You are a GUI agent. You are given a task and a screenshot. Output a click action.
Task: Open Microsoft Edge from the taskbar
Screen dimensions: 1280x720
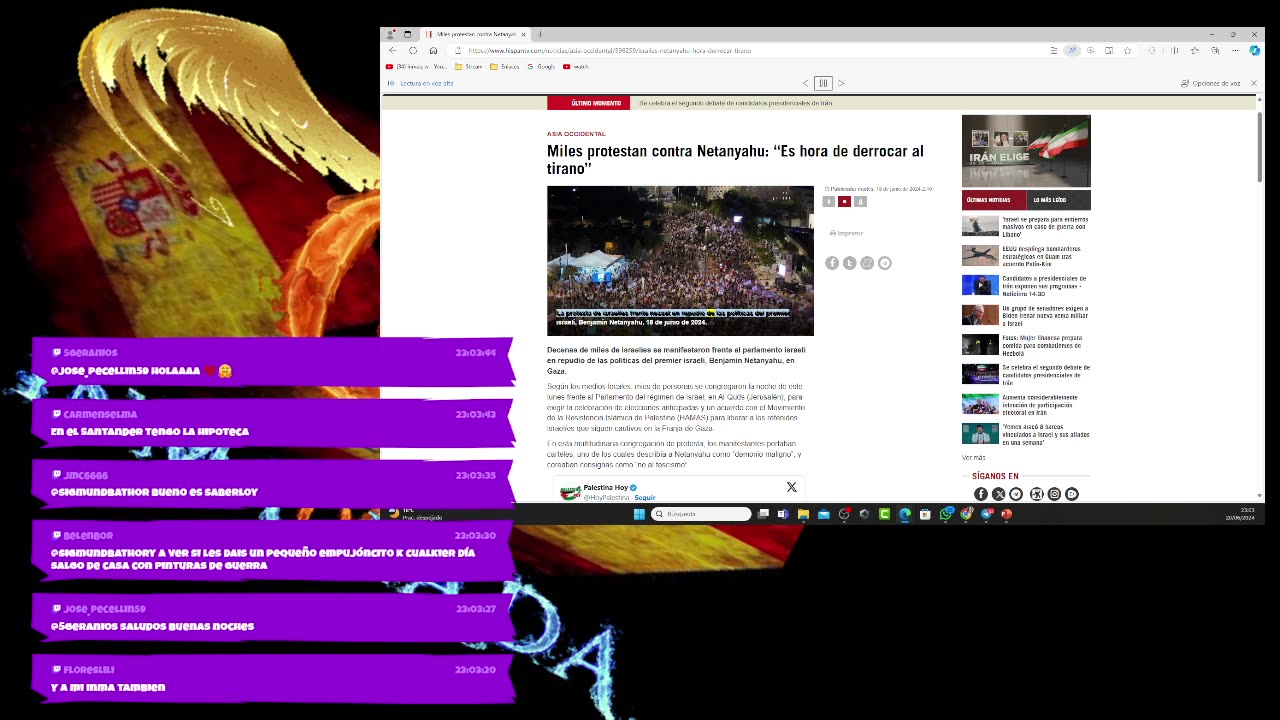(x=905, y=514)
